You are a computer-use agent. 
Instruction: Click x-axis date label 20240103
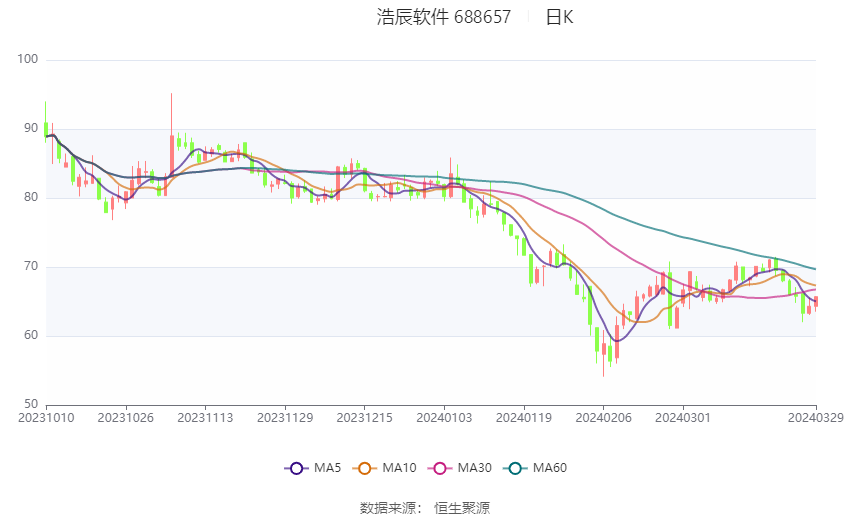coord(444,418)
